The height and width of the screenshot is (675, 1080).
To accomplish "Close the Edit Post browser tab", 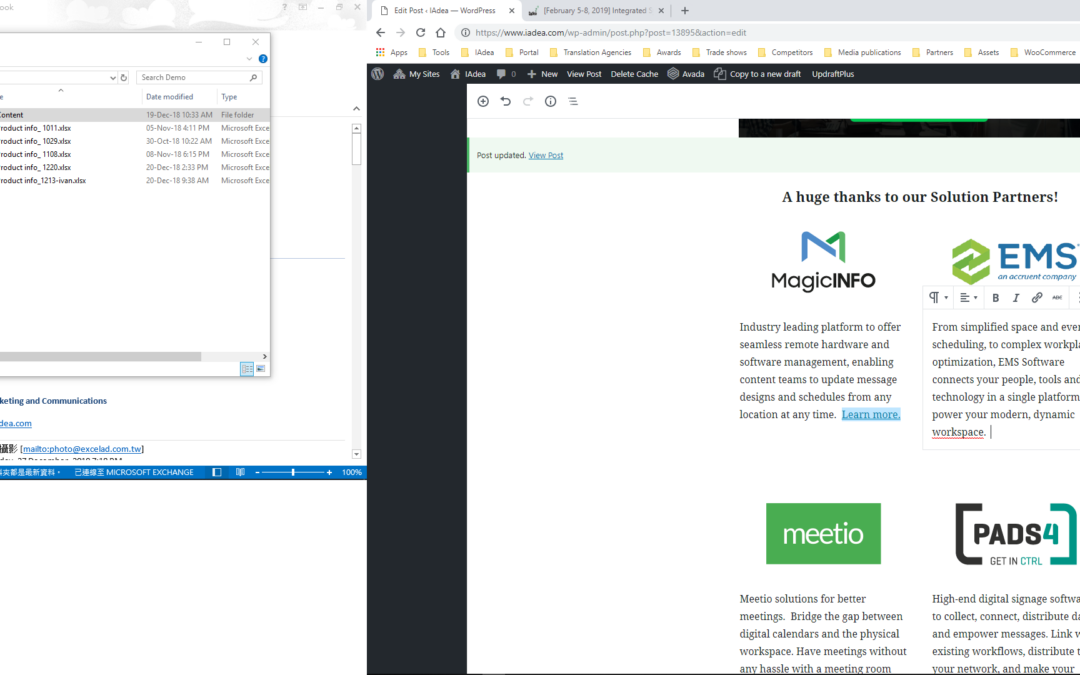I will point(511,10).
